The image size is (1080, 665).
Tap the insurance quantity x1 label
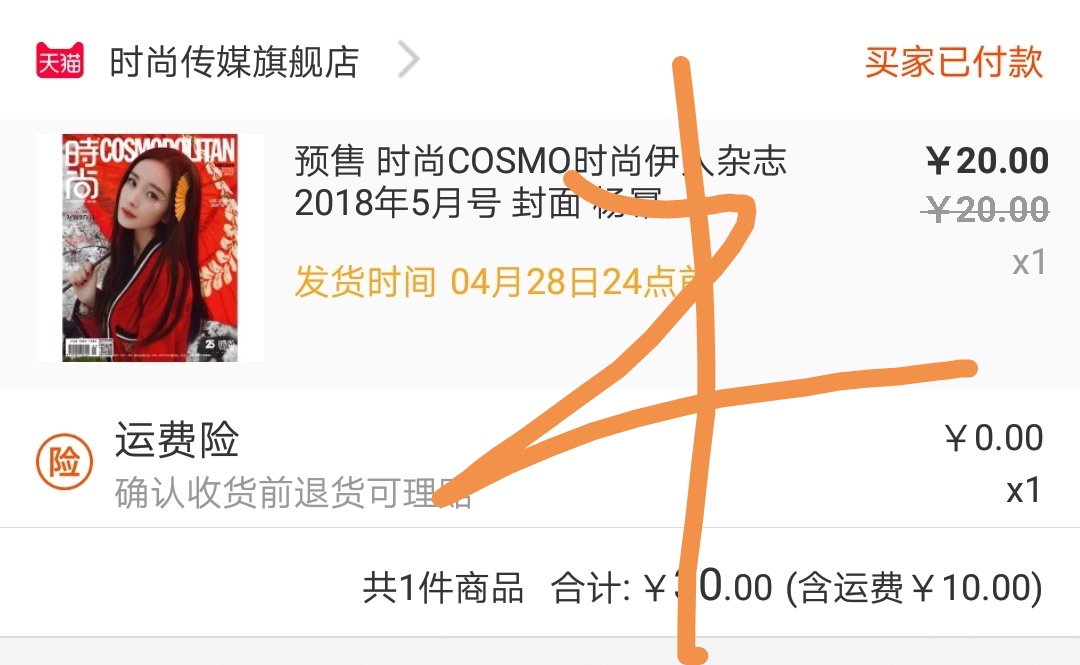tap(1024, 491)
